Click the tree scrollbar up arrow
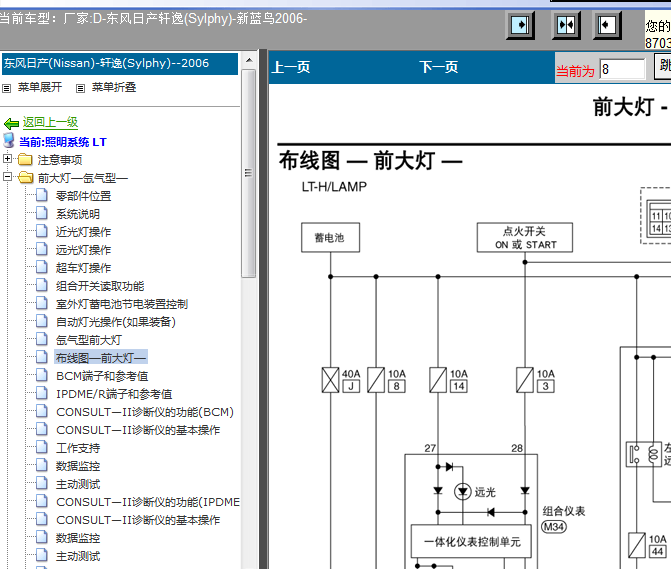The image size is (671, 569). 249,60
